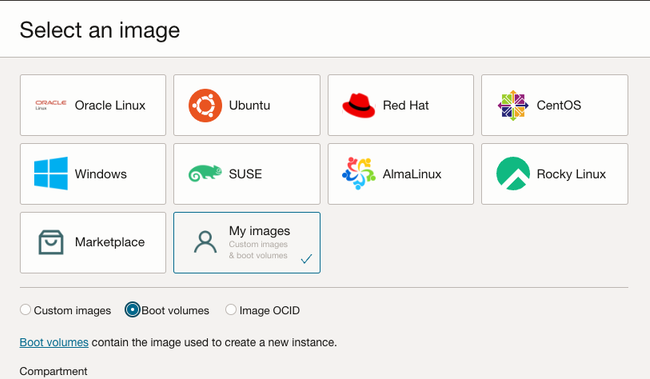The image size is (650, 379).
Task: Click the Red Hat fedora logo
Action: tap(359, 105)
